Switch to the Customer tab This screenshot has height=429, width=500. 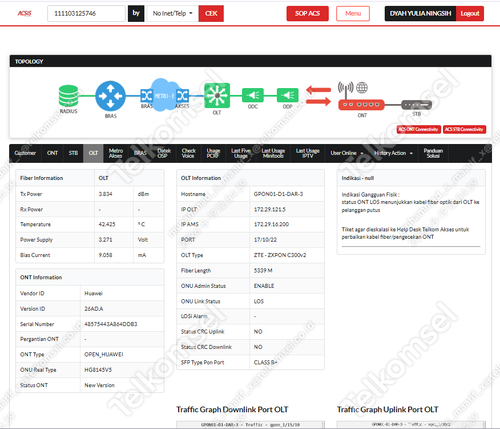point(25,153)
